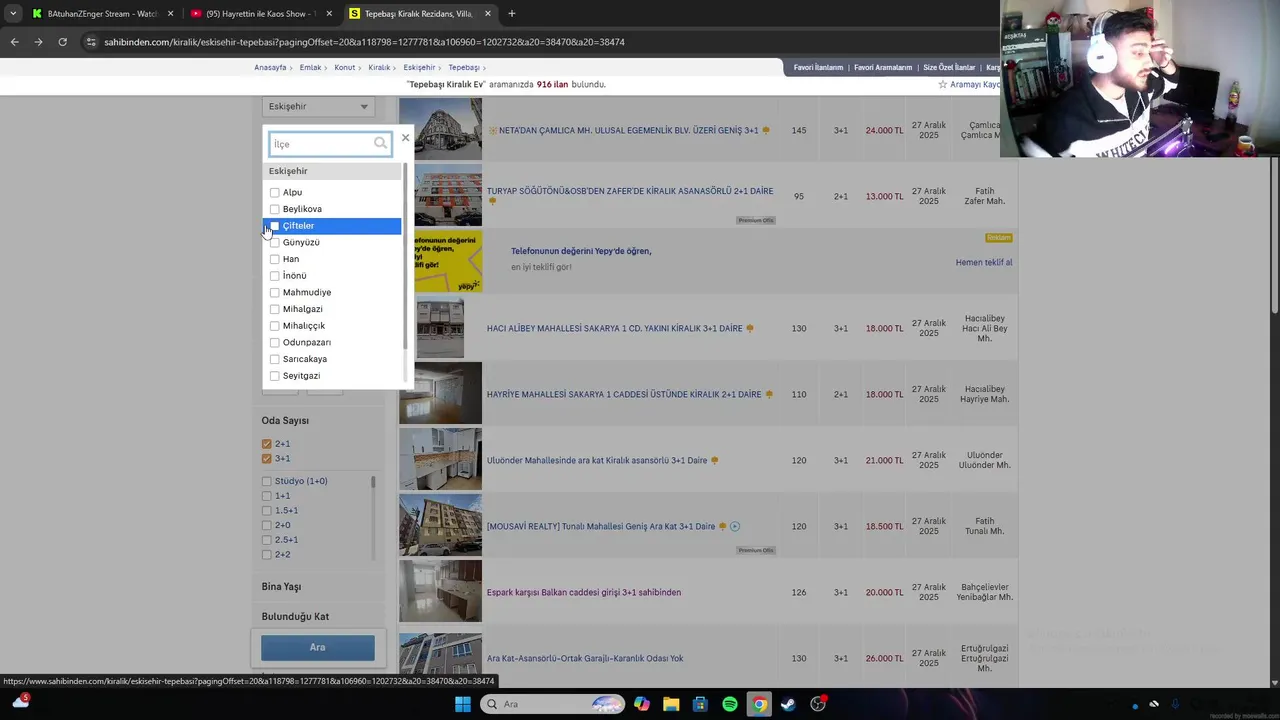Click the district list scrollbar in the popup
Viewport: 1280px width, 720px height.
point(405,255)
